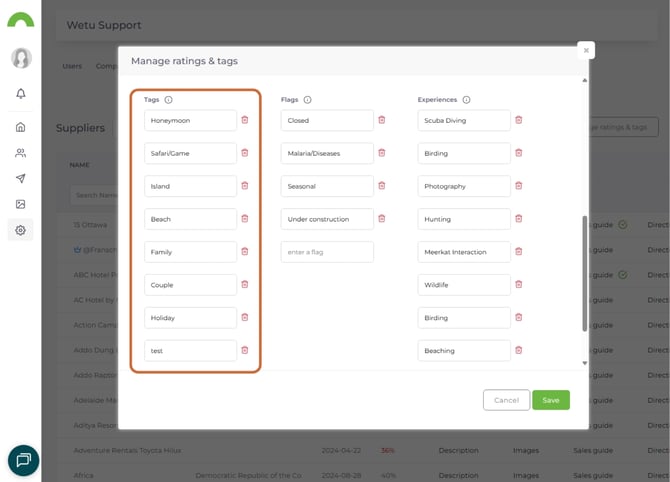
Task: Delete the Holiday tag
Action: 245,317
